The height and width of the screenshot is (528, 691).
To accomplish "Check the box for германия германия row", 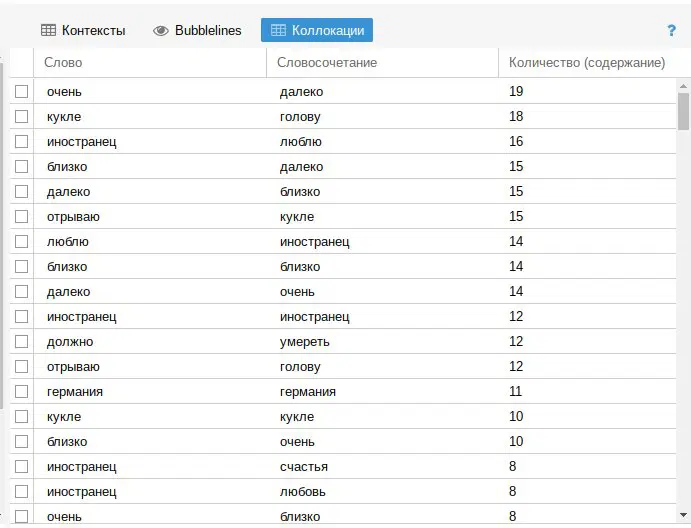I will pyautogui.click(x=22, y=391).
